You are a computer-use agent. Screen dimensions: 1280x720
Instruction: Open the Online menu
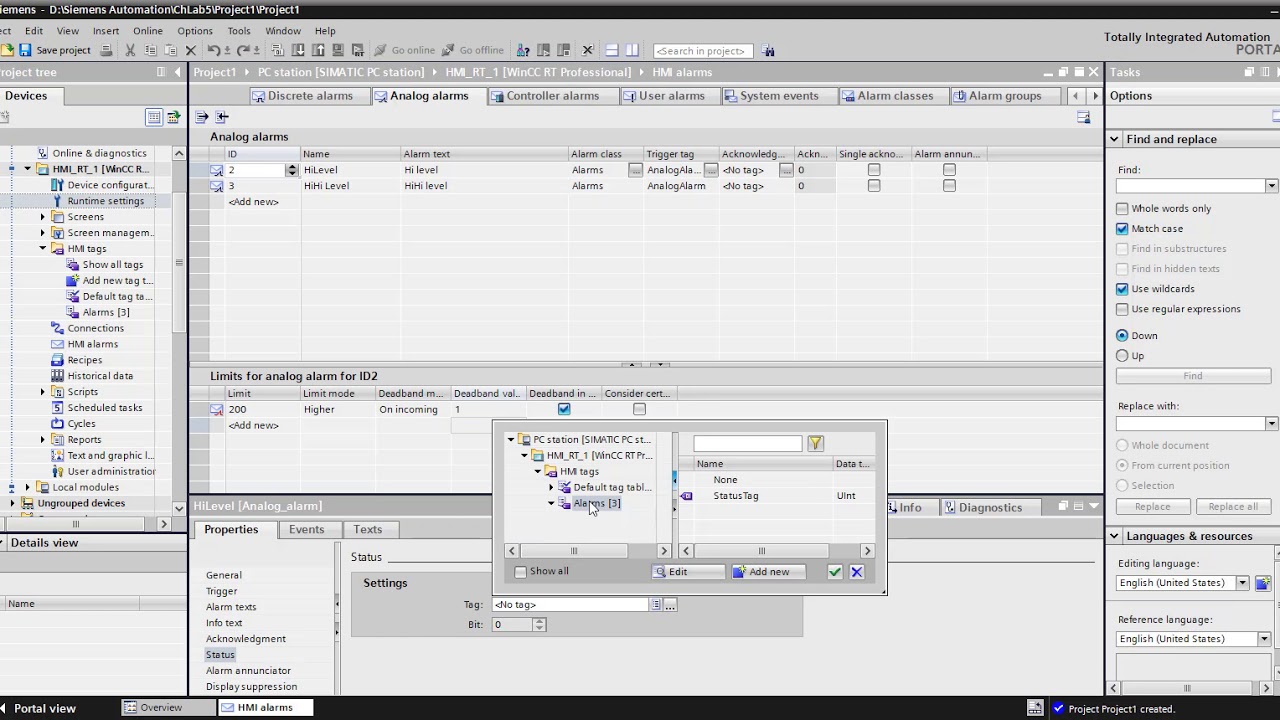click(147, 31)
